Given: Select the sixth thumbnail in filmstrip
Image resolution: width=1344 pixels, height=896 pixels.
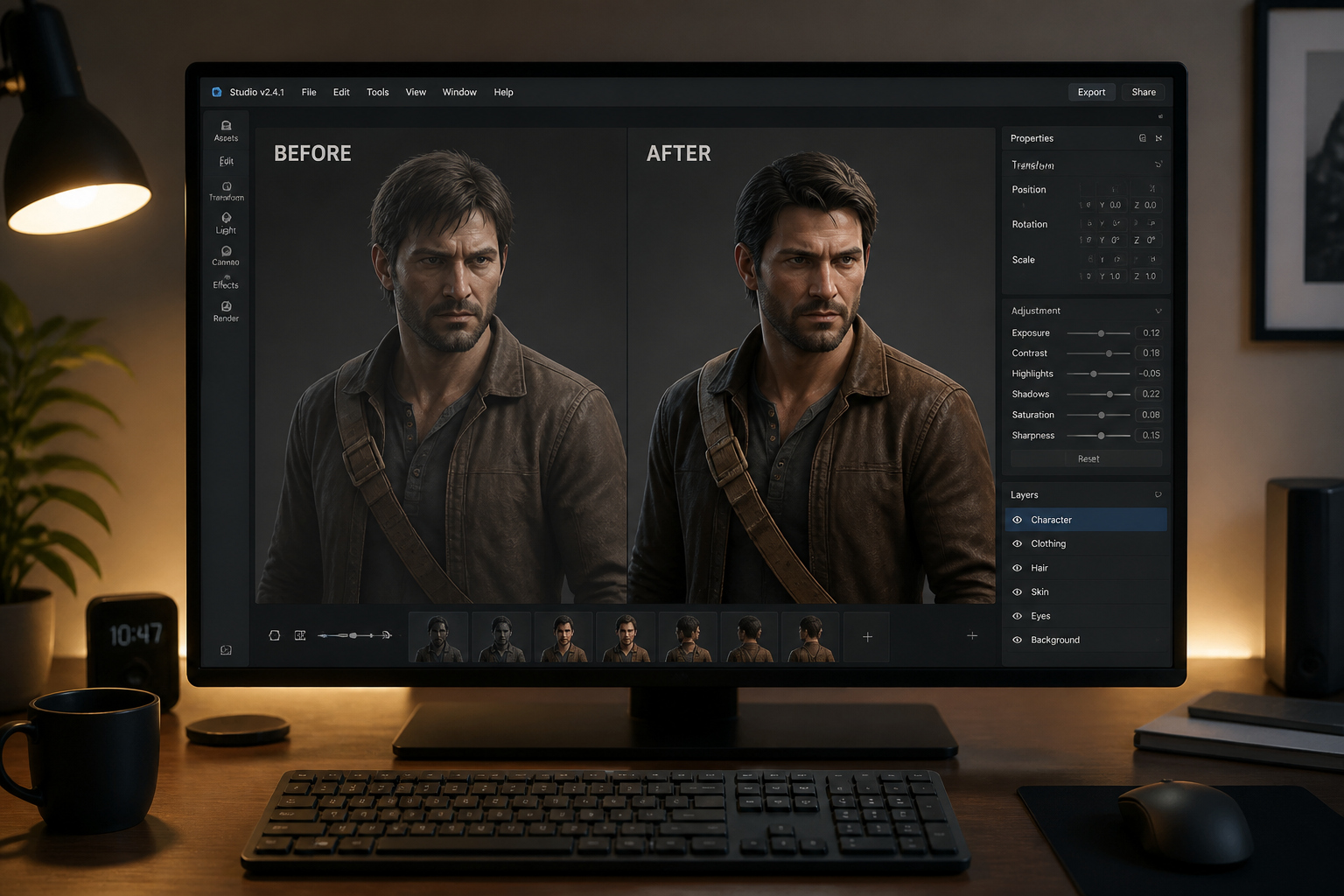Looking at the screenshot, I should 749,637.
